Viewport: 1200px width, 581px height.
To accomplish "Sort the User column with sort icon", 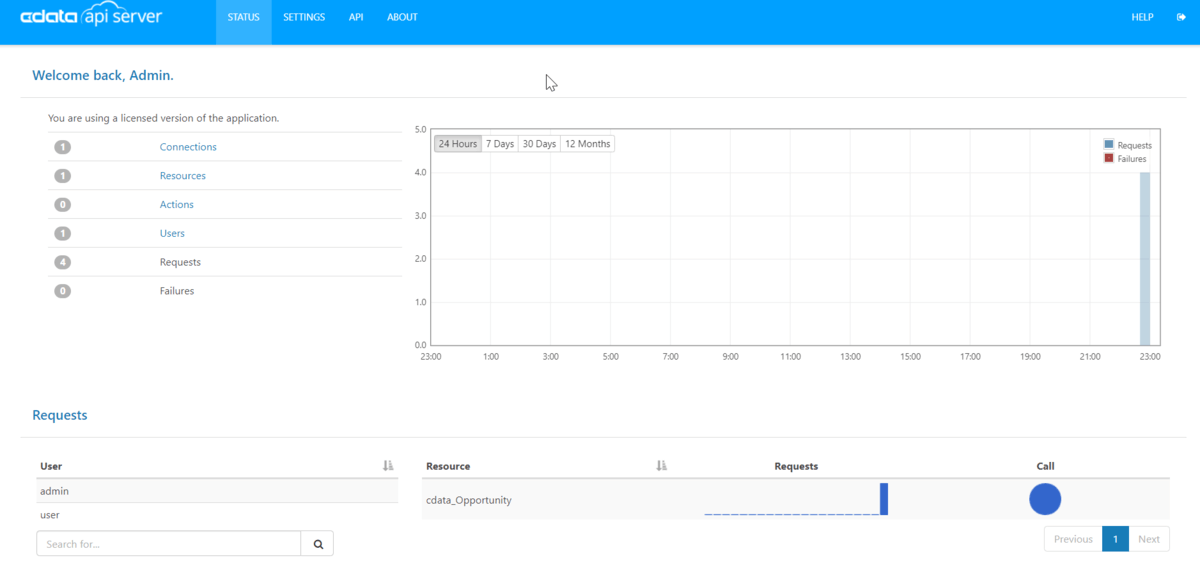I will tap(388, 466).
